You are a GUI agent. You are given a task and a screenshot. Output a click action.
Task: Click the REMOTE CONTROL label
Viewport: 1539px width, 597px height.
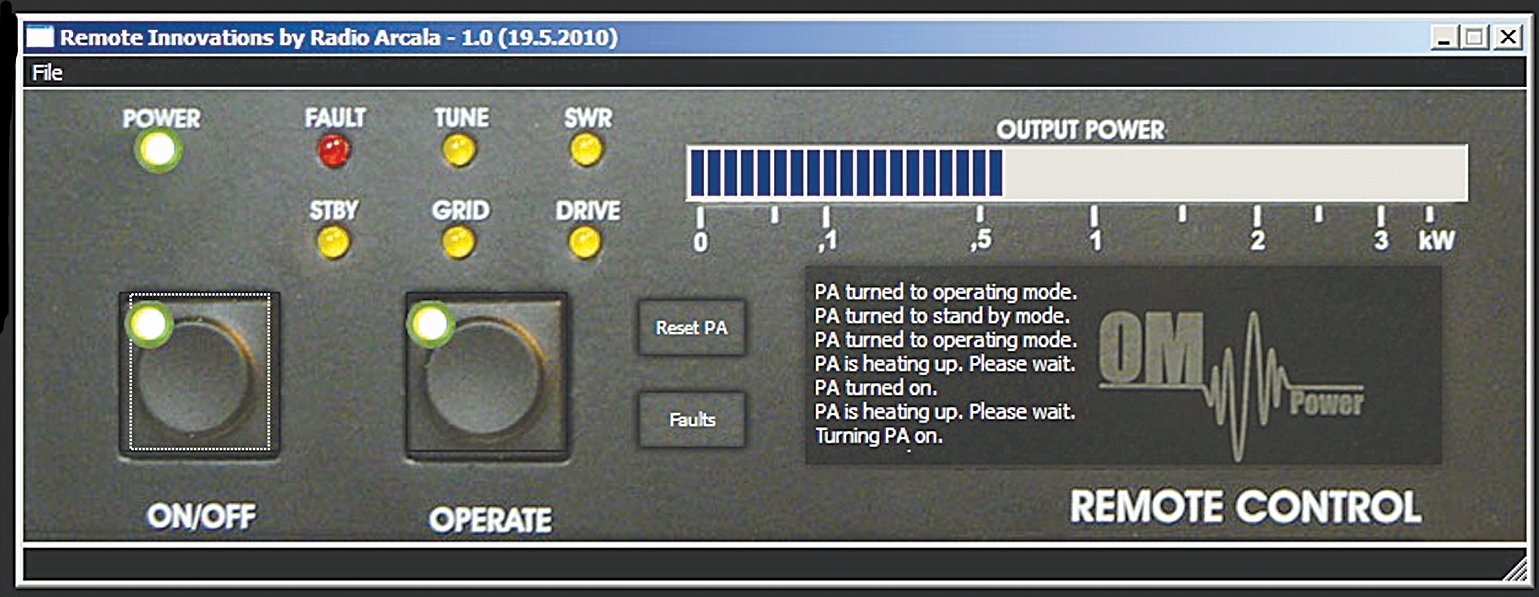click(x=1246, y=507)
